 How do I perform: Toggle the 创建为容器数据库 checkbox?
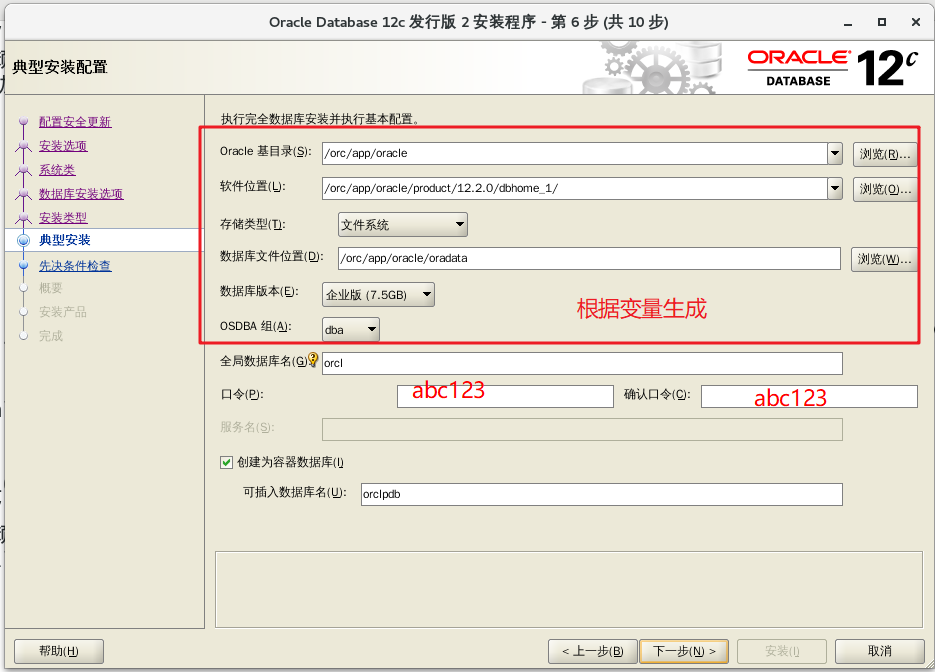click(x=226, y=462)
